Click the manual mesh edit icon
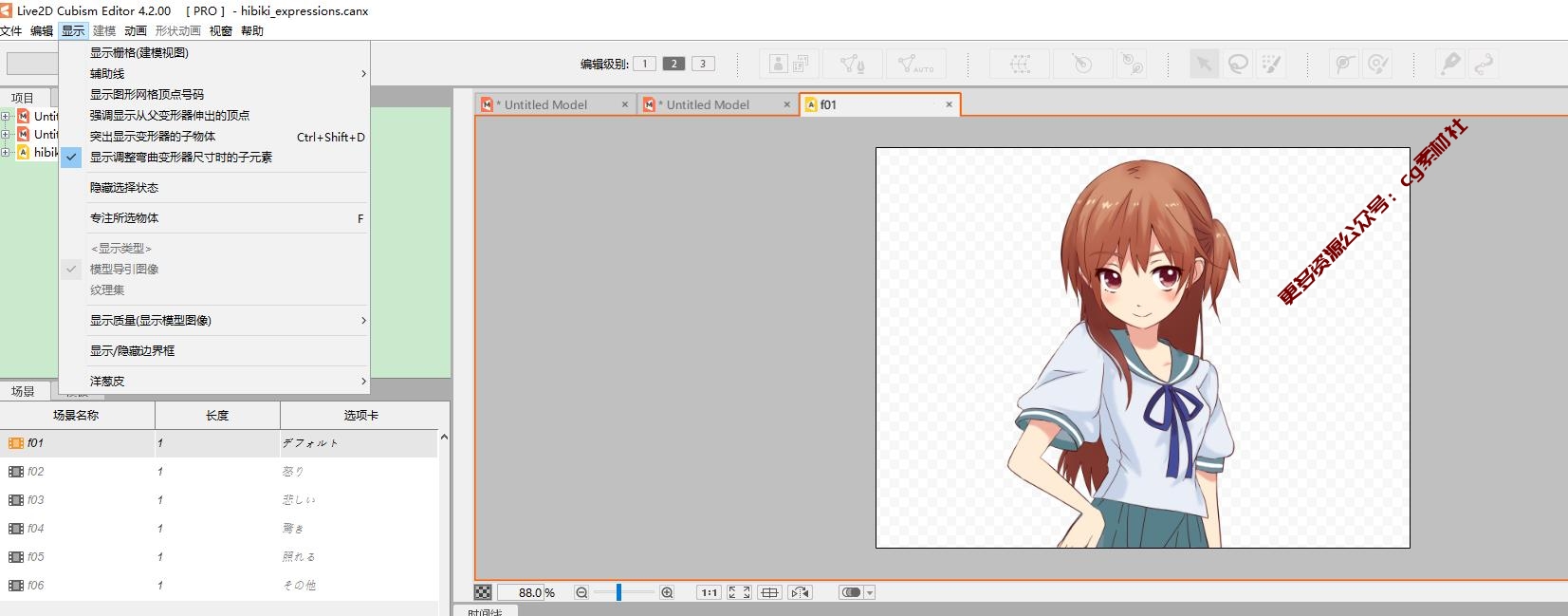 (x=852, y=64)
